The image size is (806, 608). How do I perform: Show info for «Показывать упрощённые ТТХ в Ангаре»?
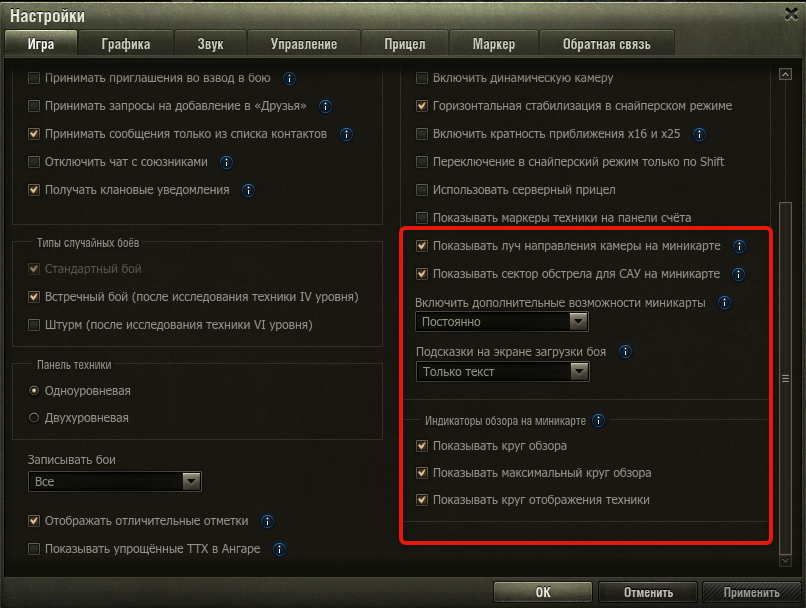(279, 549)
